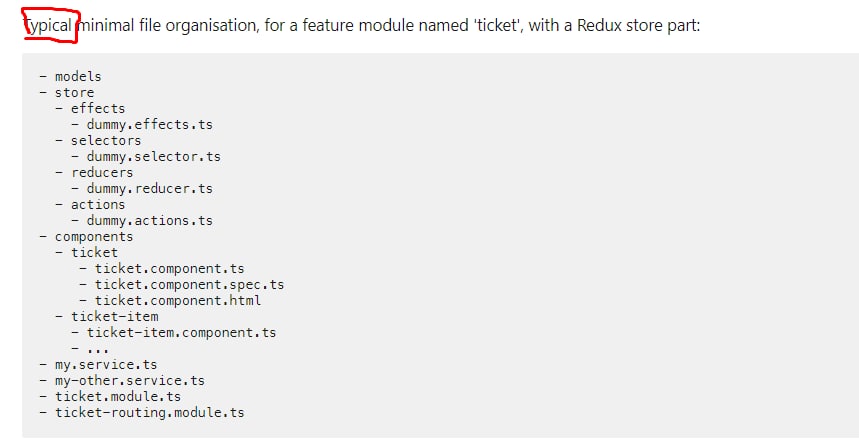Click ticket-routing.module.ts file name

pos(150,413)
